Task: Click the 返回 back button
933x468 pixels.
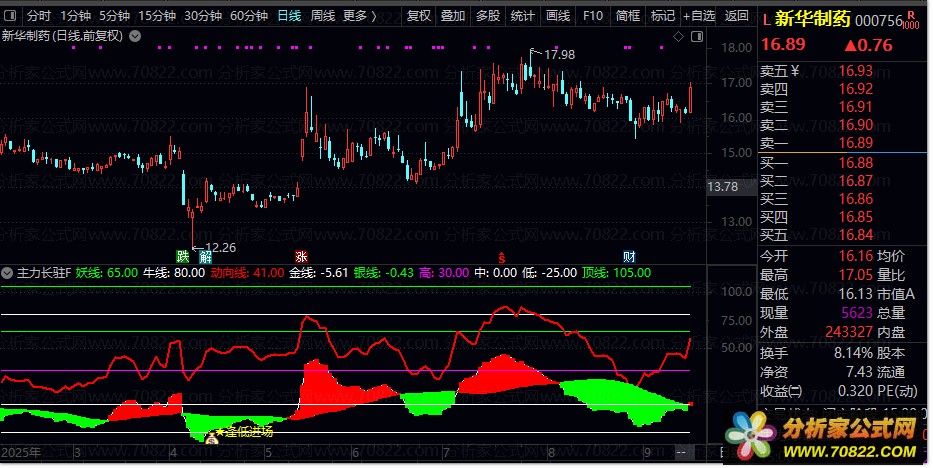Action: (736, 16)
